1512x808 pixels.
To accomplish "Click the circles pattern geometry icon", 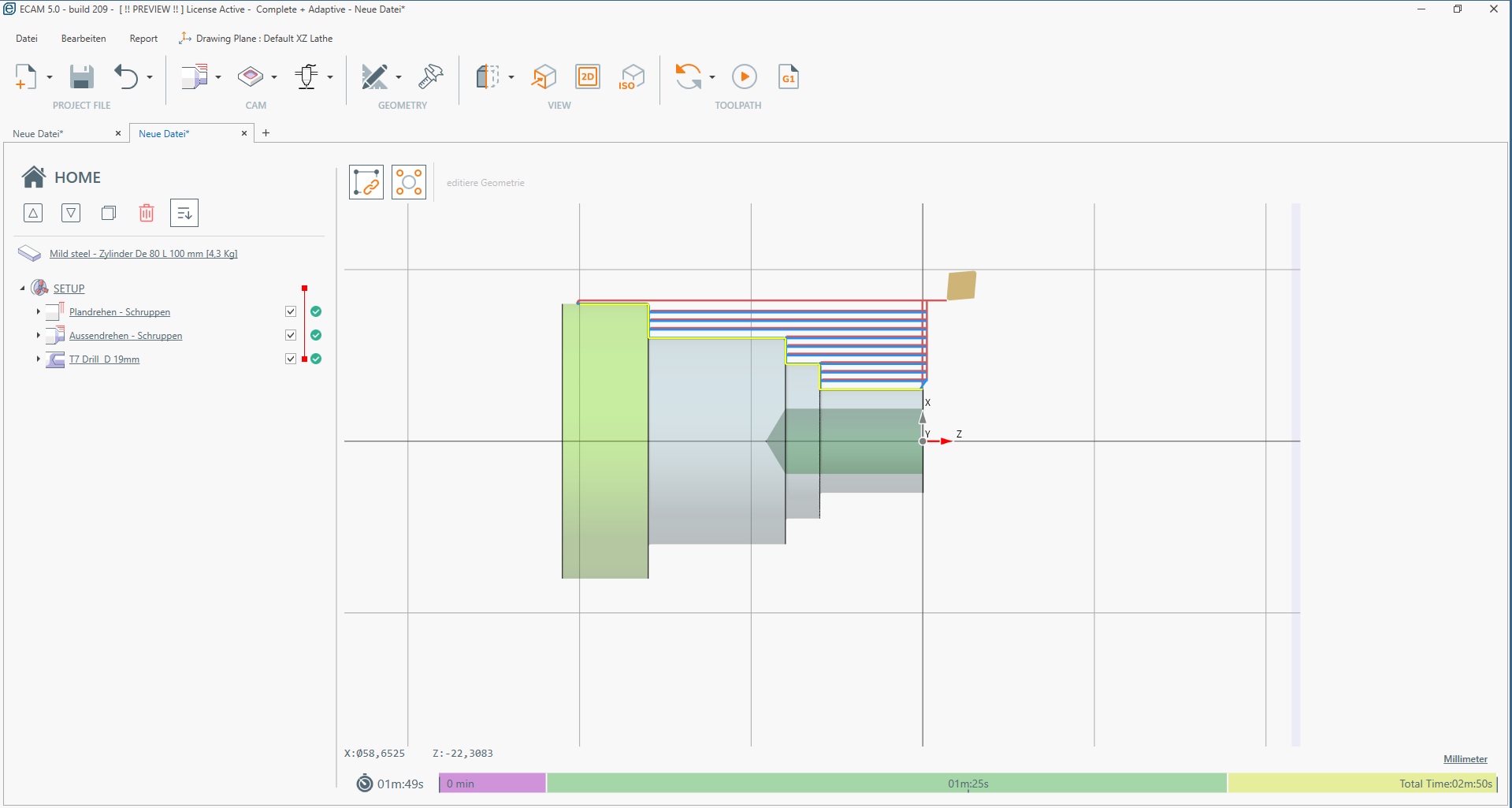I will coord(409,182).
